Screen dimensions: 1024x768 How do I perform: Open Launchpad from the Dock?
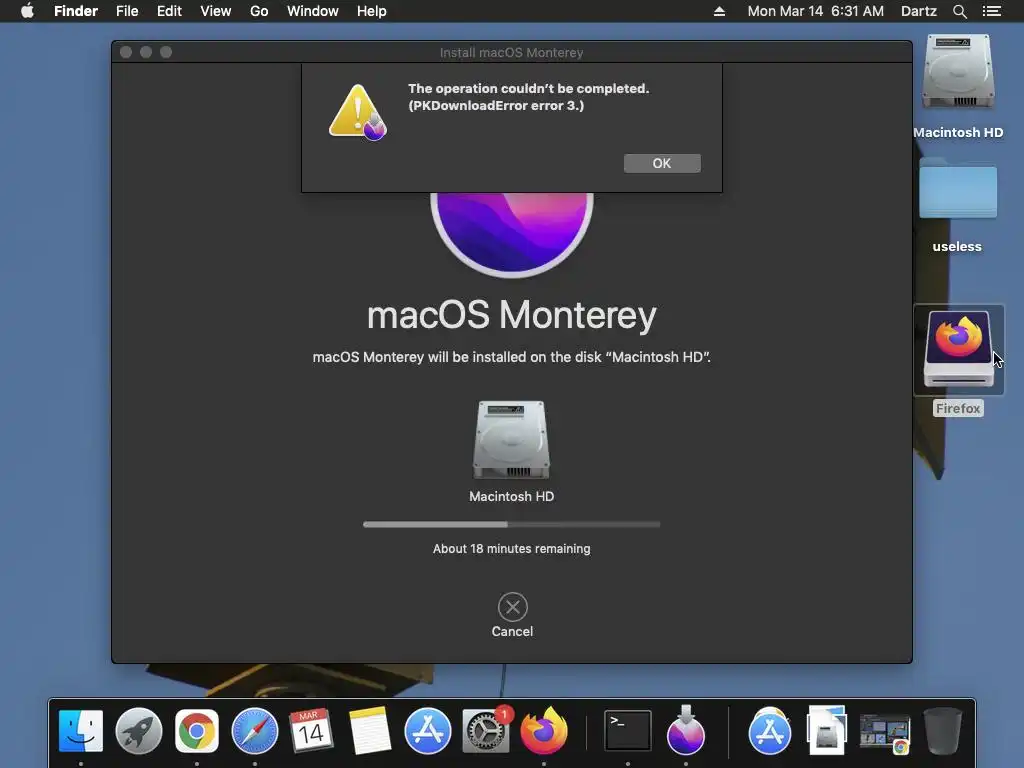point(138,731)
